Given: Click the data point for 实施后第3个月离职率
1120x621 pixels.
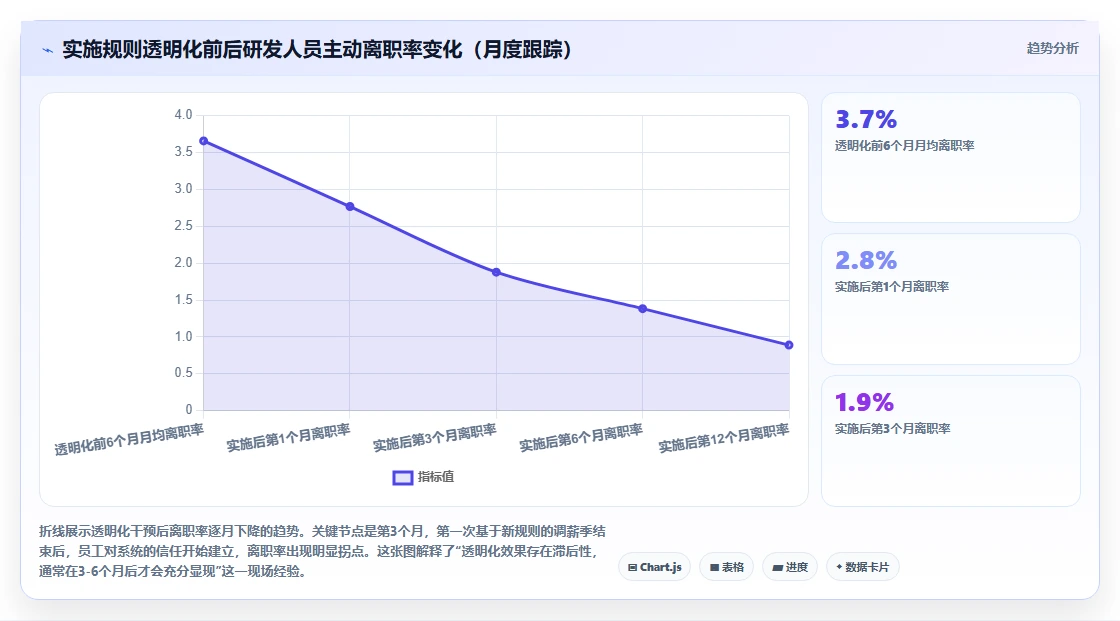Looking at the screenshot, I should click(496, 272).
